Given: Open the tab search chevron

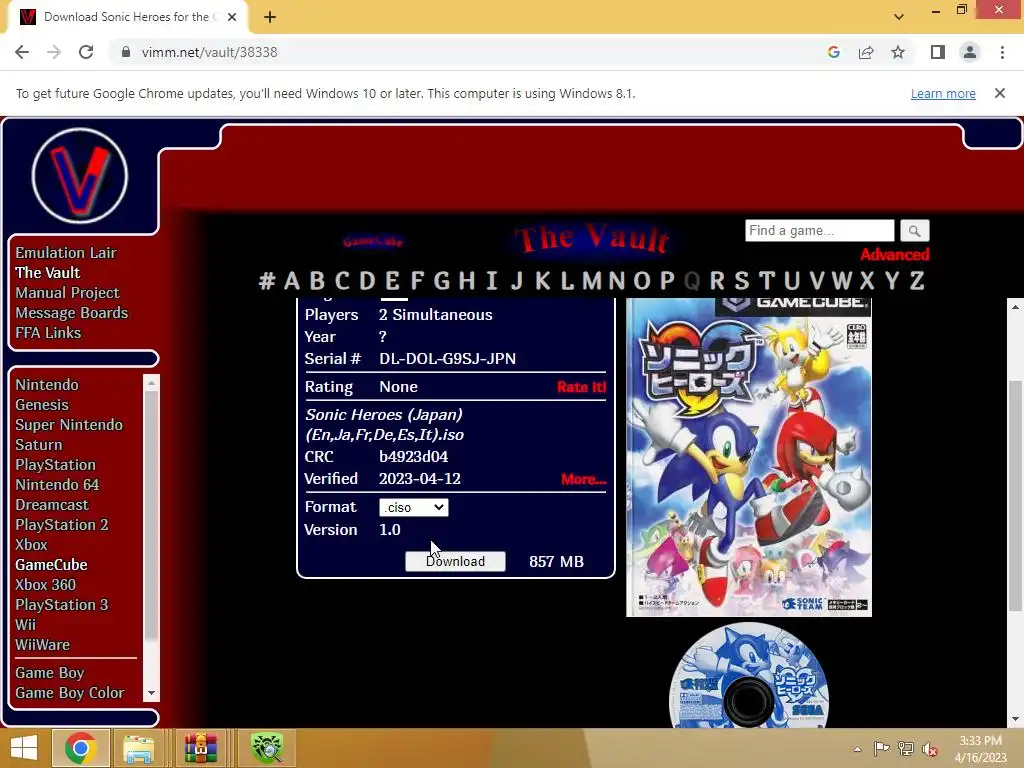Looking at the screenshot, I should click(x=899, y=17).
